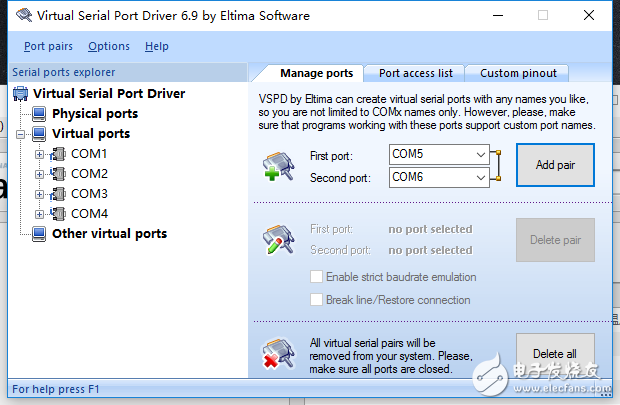Toggle Break line/Restore connection checkbox

(316, 300)
